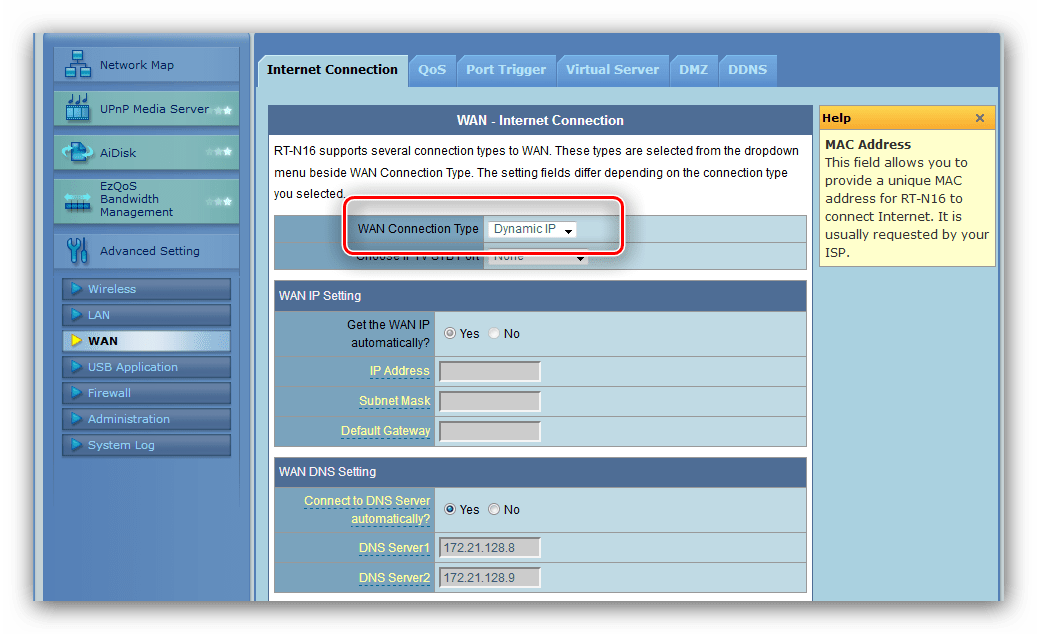Close the Help panel with X
This screenshot has width=1037, height=634.
979,118
